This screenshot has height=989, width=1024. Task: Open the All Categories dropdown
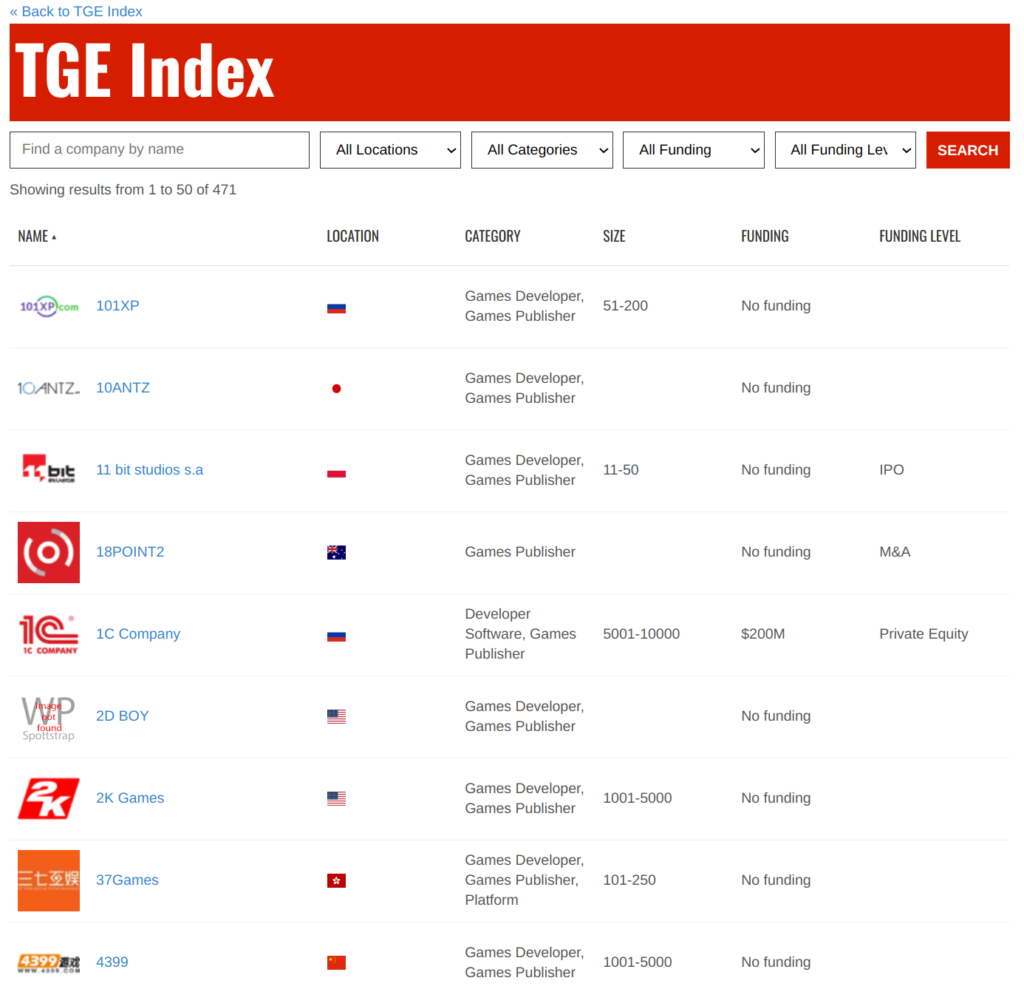click(542, 150)
